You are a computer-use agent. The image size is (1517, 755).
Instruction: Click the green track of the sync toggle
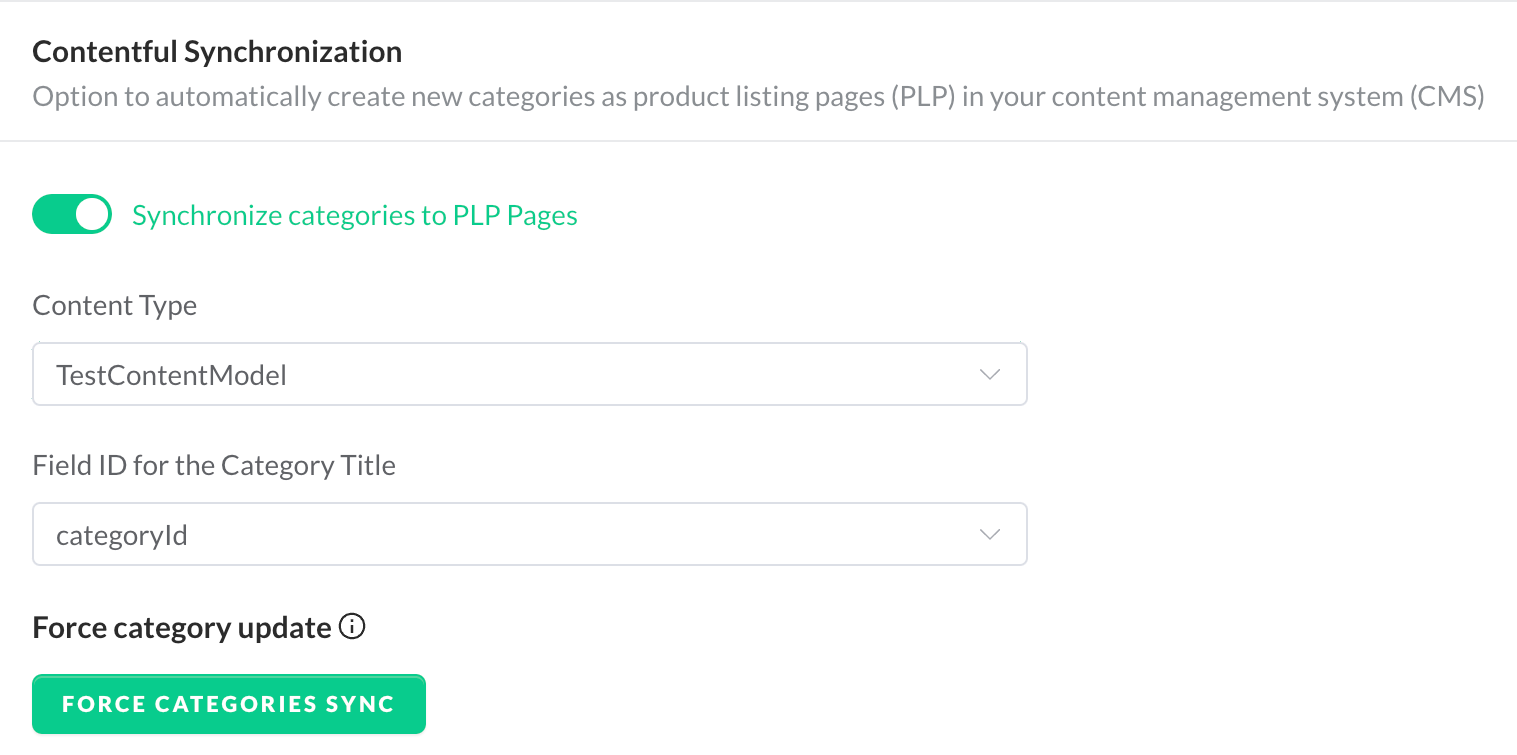tap(52, 214)
